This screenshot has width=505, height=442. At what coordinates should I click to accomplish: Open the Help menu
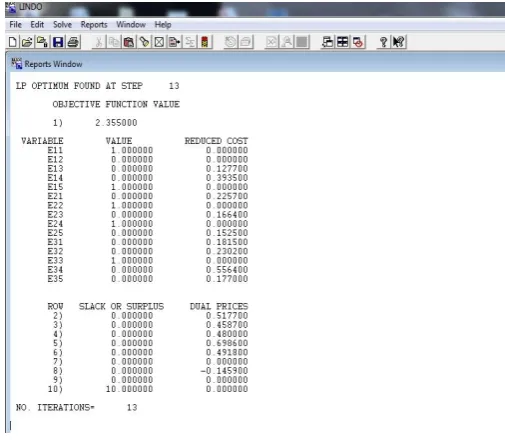pyautogui.click(x=163, y=25)
